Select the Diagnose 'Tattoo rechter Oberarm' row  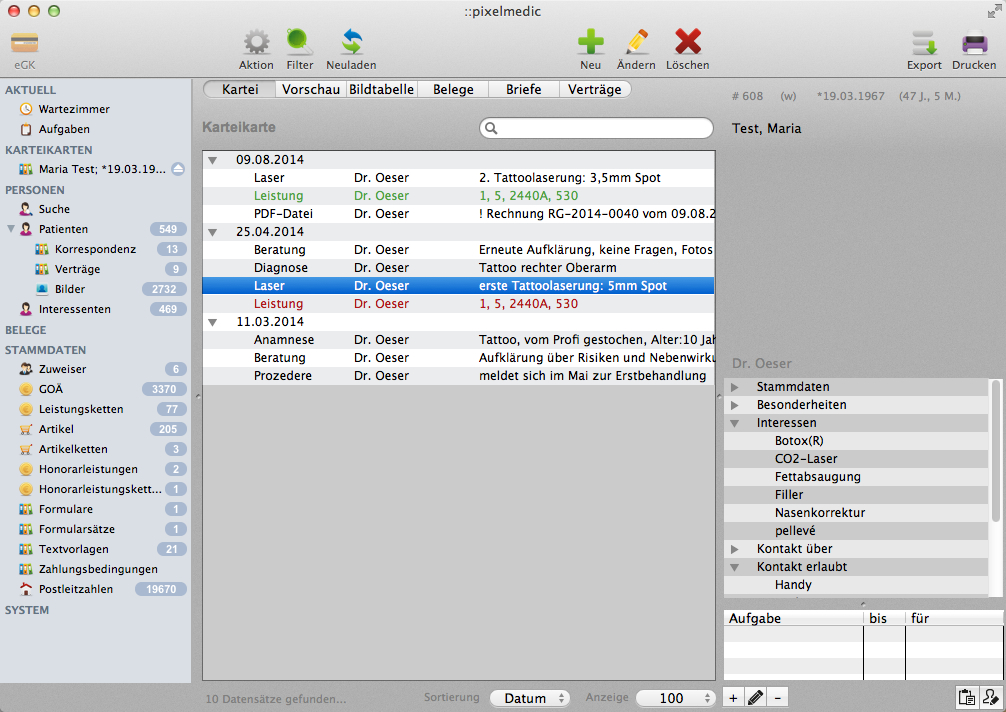(x=458, y=267)
